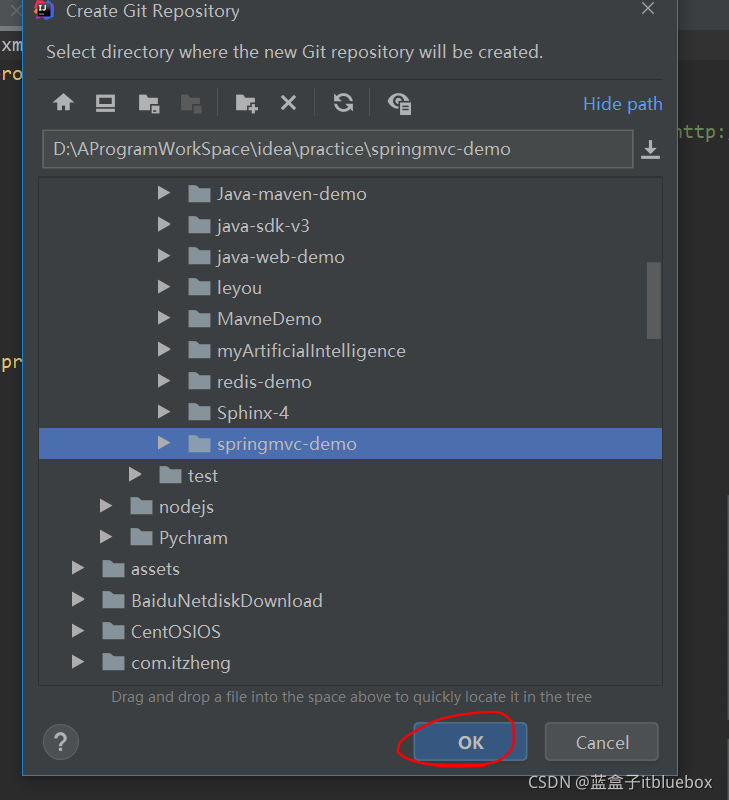Refresh the directory tree

pyautogui.click(x=343, y=103)
